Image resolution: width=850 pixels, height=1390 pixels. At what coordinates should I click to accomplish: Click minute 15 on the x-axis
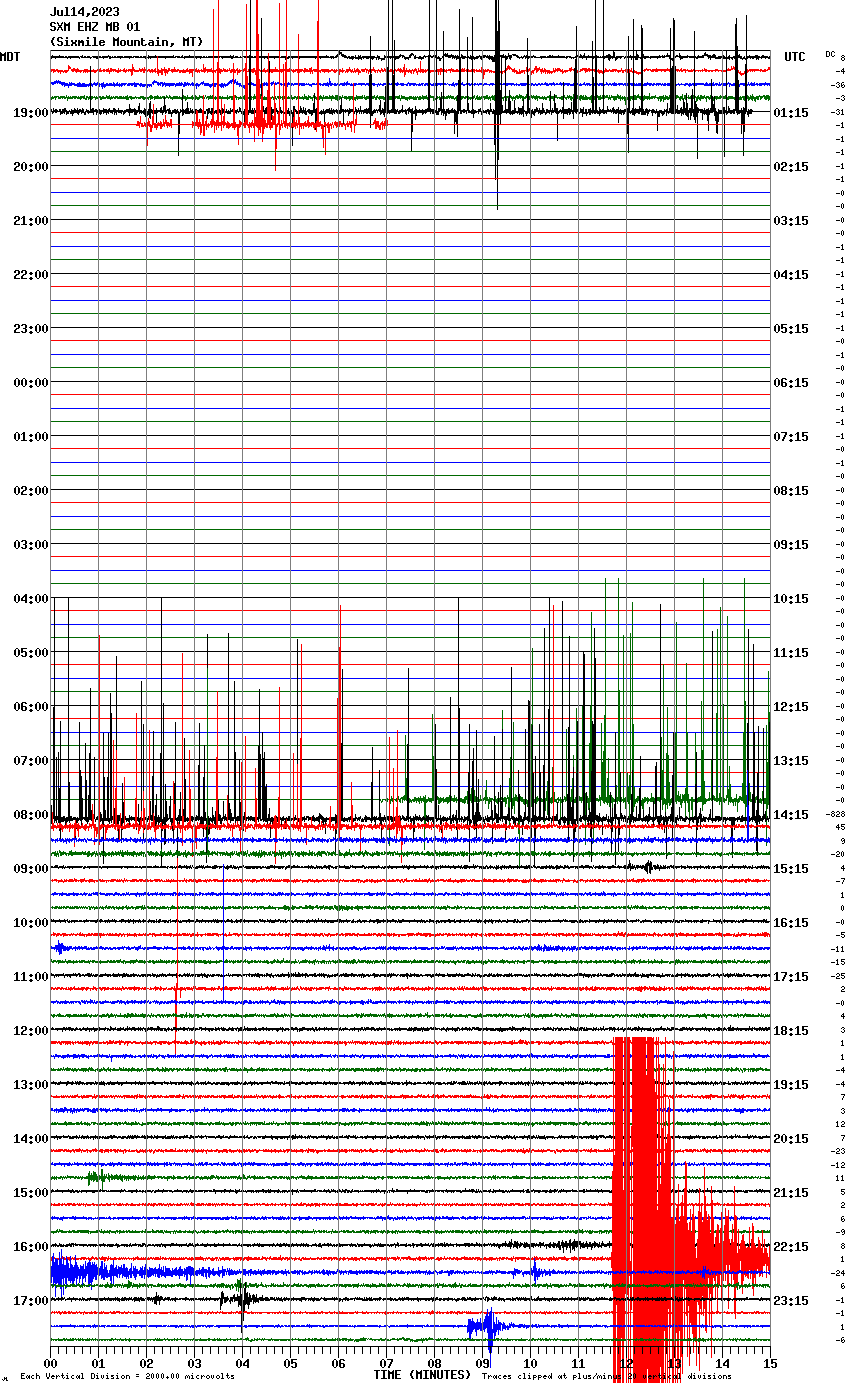(x=769, y=1363)
